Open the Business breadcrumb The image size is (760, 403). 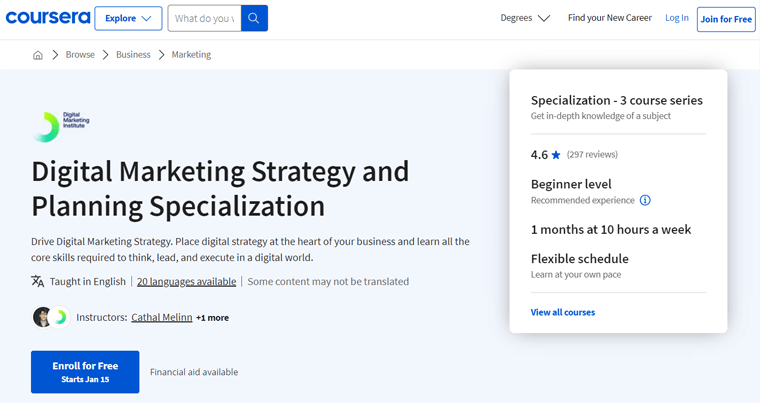tap(133, 55)
